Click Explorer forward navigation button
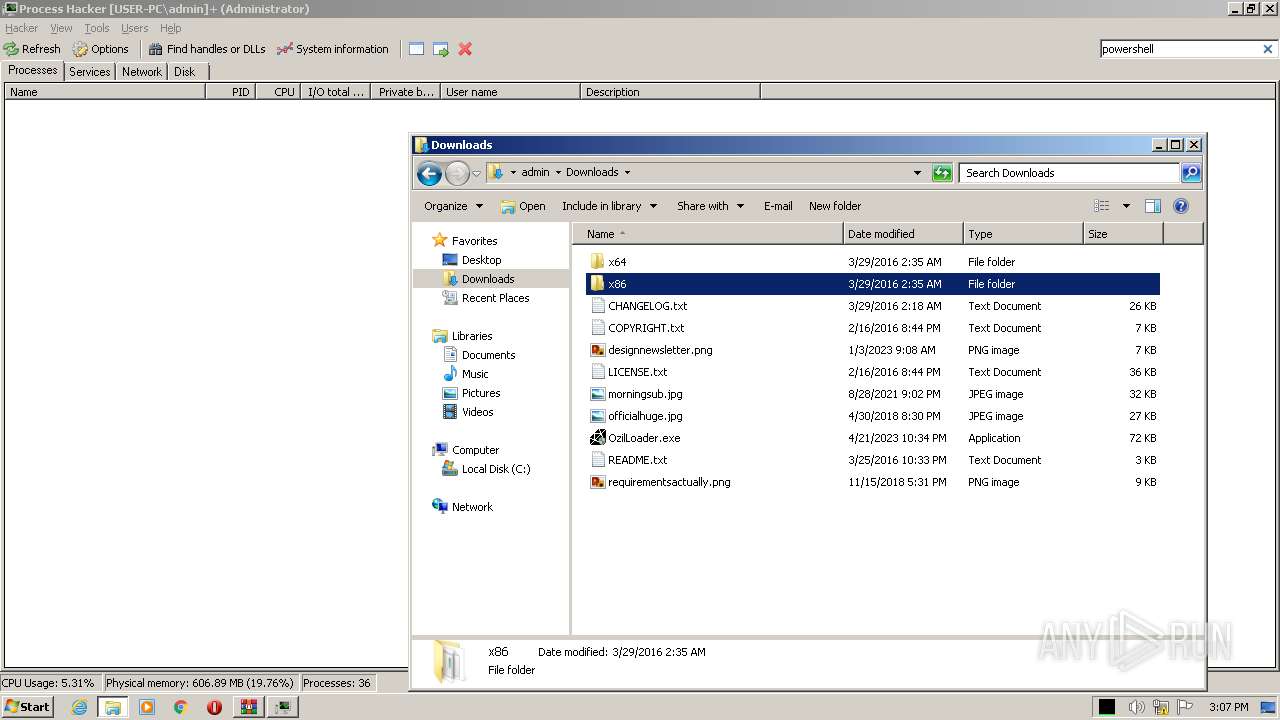1280x720 pixels. 457,173
